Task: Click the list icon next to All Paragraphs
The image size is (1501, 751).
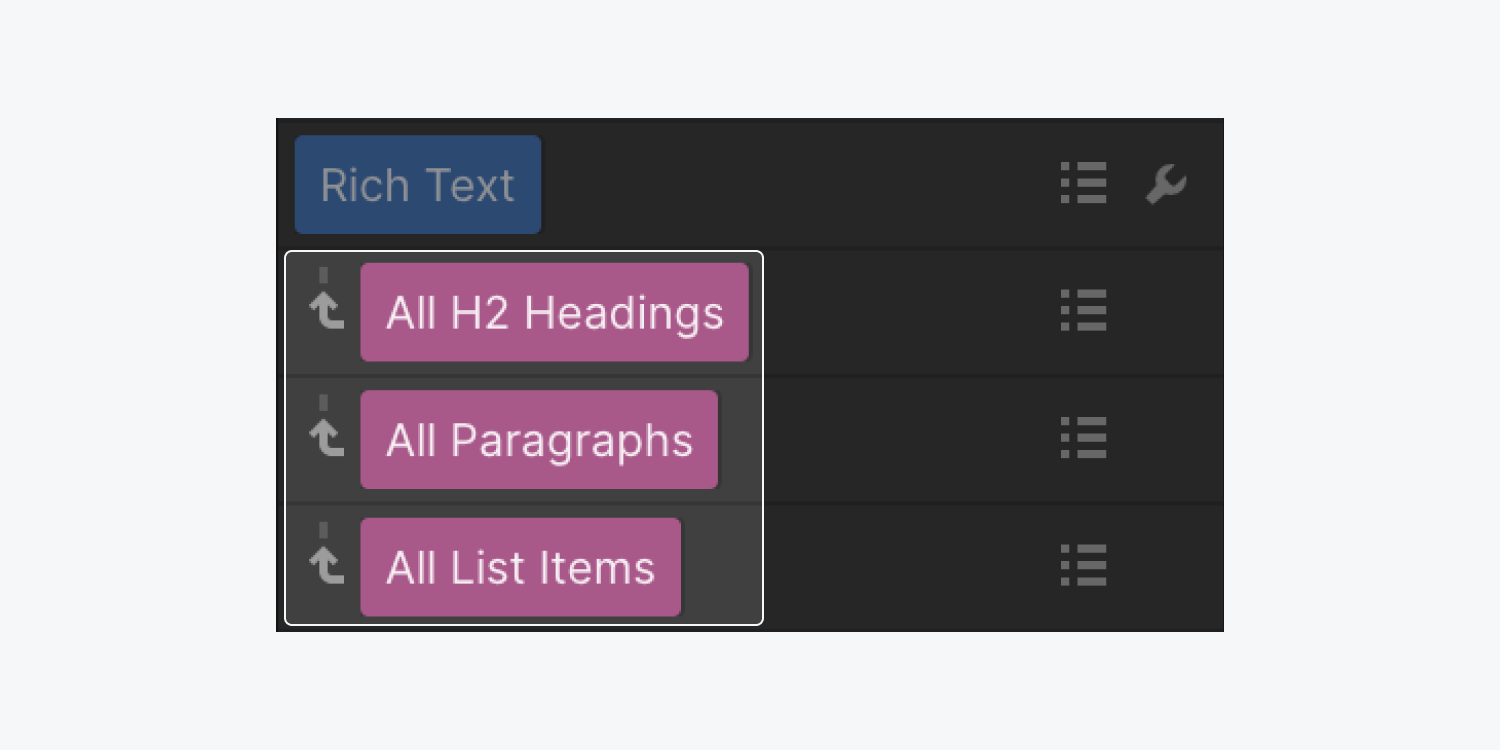Action: [1084, 438]
